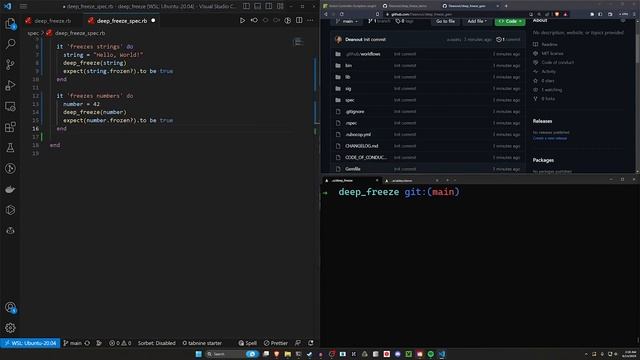This screenshot has height=360, width=640.
Task: Open errors and warnings in status bar
Action: pos(120,343)
